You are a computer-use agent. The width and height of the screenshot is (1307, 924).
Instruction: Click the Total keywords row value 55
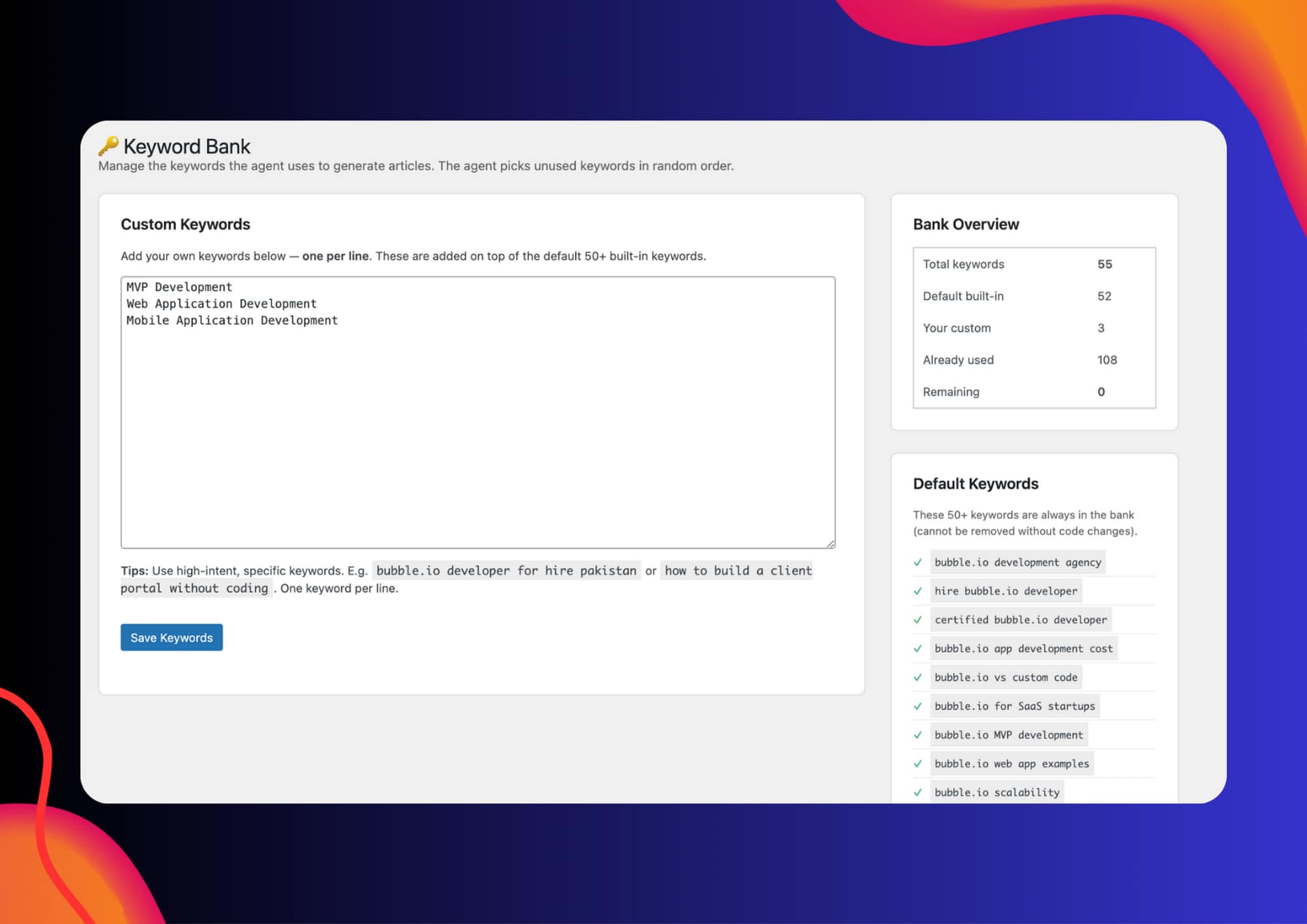pyautogui.click(x=1104, y=264)
